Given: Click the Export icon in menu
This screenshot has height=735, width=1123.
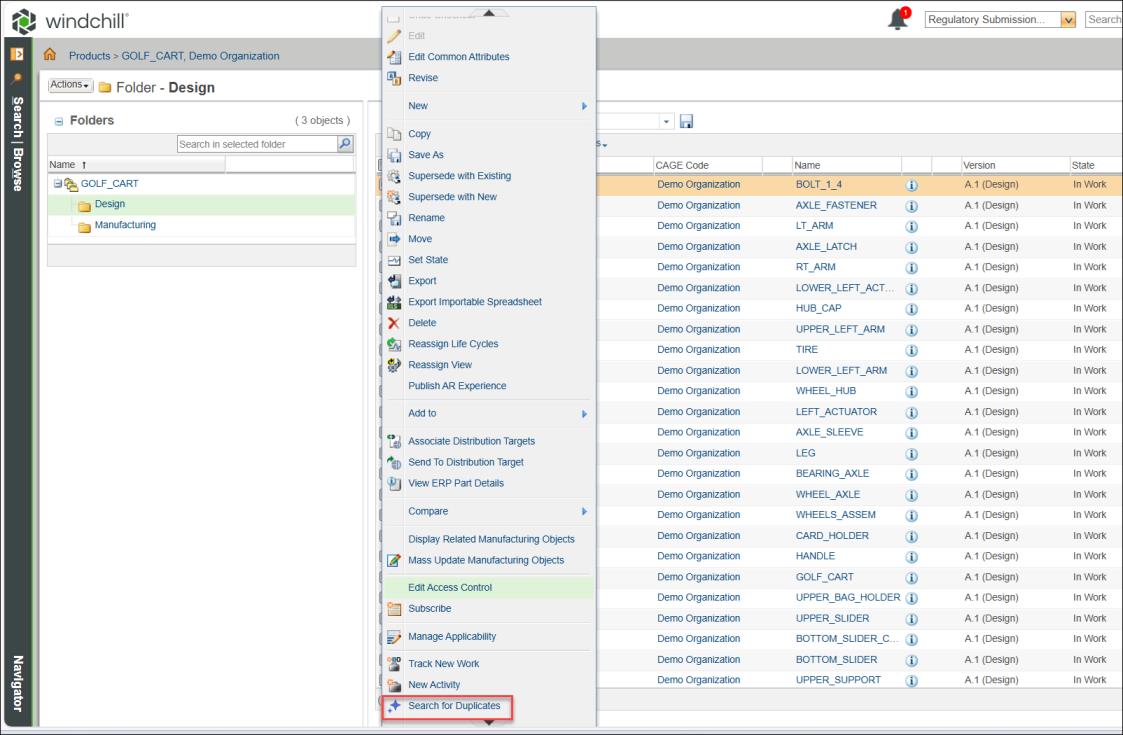Looking at the screenshot, I should click(x=394, y=281).
